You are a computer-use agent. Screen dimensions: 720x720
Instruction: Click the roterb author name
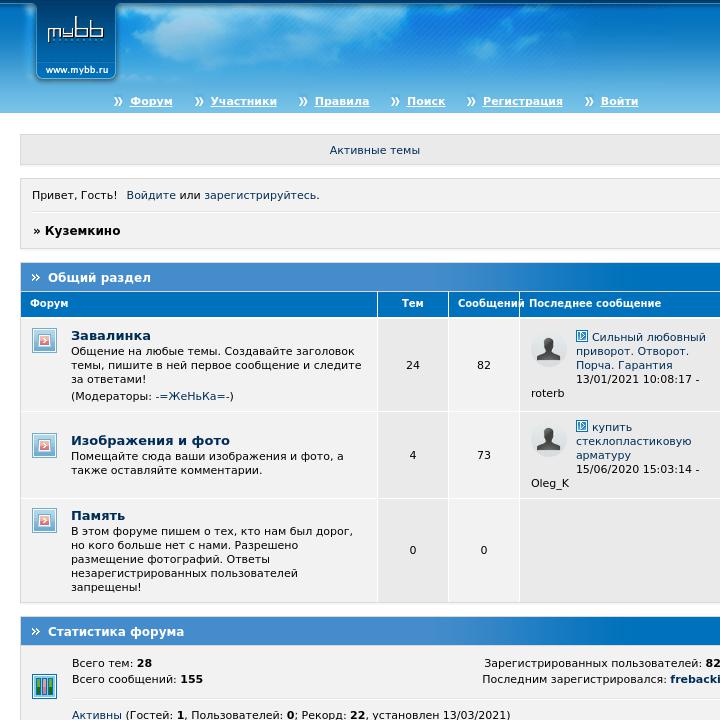(548, 394)
